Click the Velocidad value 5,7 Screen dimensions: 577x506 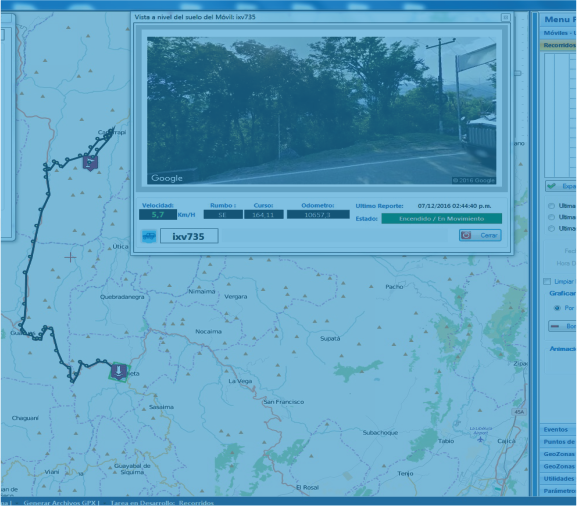158,215
